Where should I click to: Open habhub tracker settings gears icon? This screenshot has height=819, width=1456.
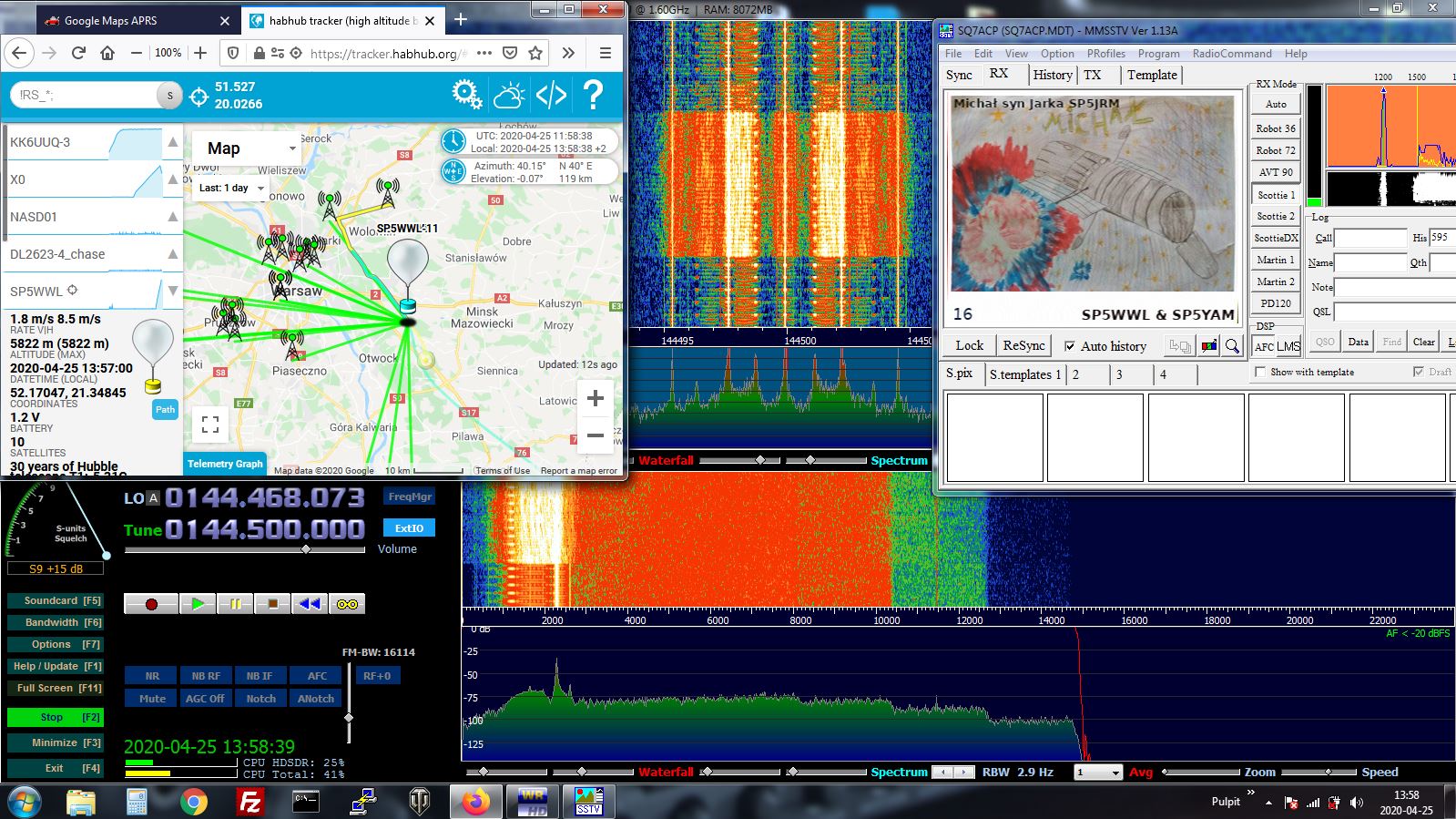467,94
